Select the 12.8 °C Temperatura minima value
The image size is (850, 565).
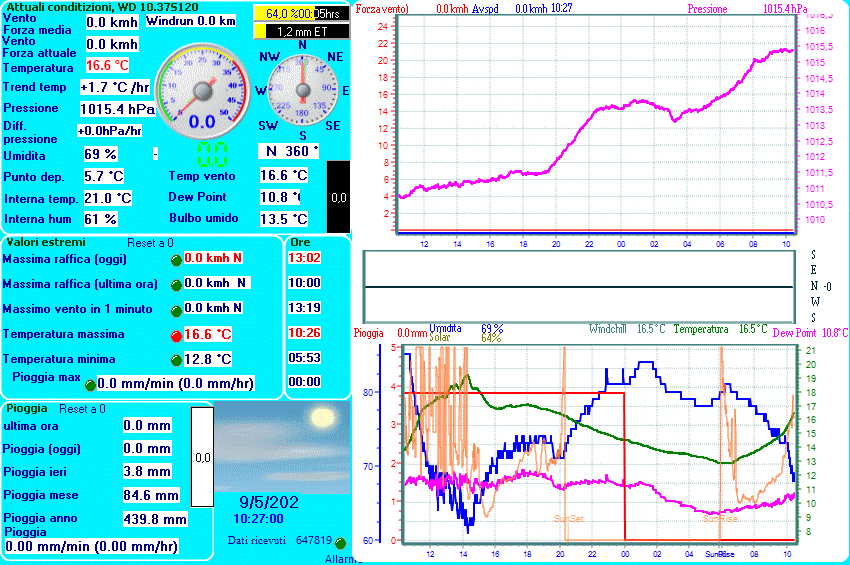pyautogui.click(x=208, y=359)
